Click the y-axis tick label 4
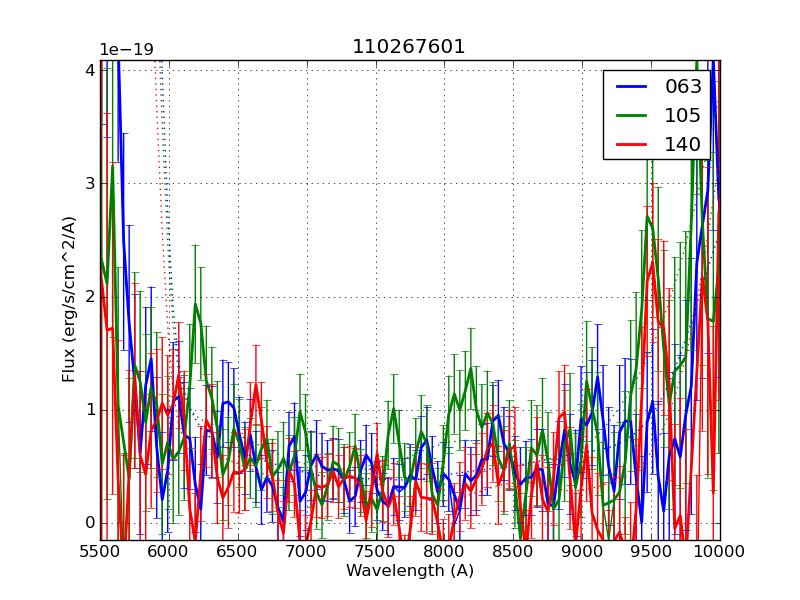The height and width of the screenshot is (600, 800). pyautogui.click(x=90, y=70)
